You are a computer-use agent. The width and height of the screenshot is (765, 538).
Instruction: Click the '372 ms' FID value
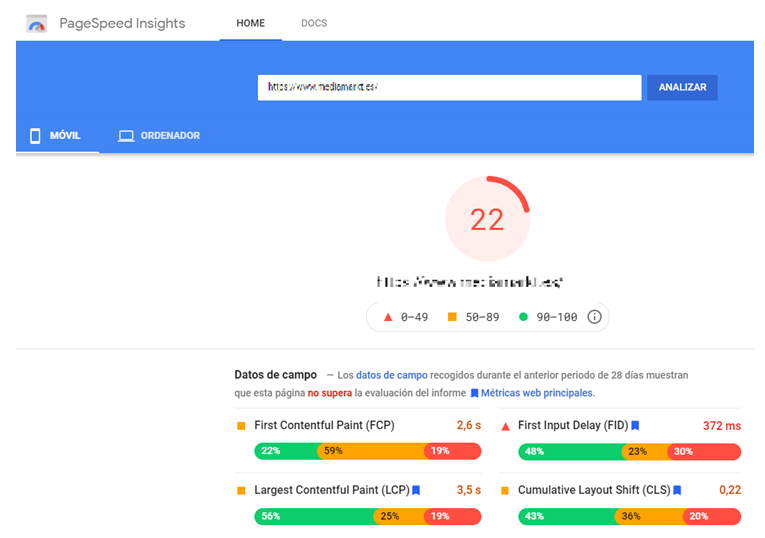(722, 426)
